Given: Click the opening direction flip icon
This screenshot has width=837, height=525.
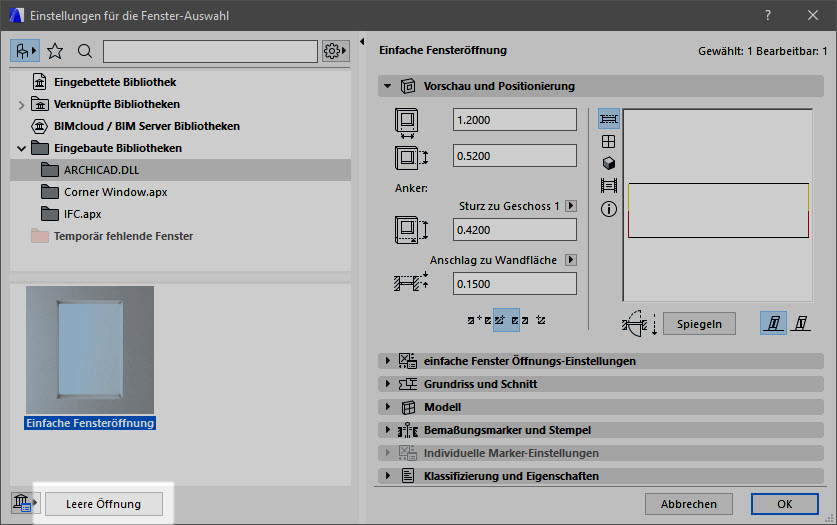Looking at the screenshot, I should click(x=639, y=323).
